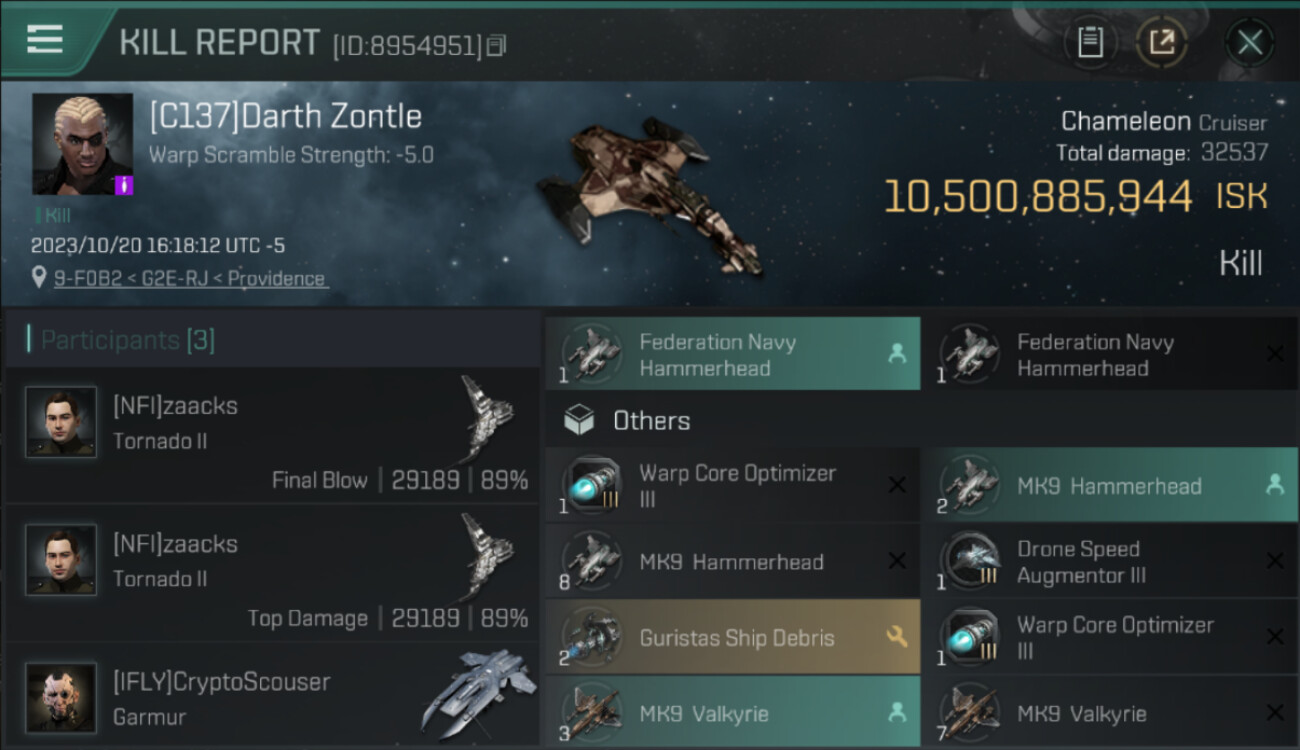Screen dimensions: 1300x750
Task: Select the dropped MK9 Valkyrie stack of three
Action: click(733, 713)
